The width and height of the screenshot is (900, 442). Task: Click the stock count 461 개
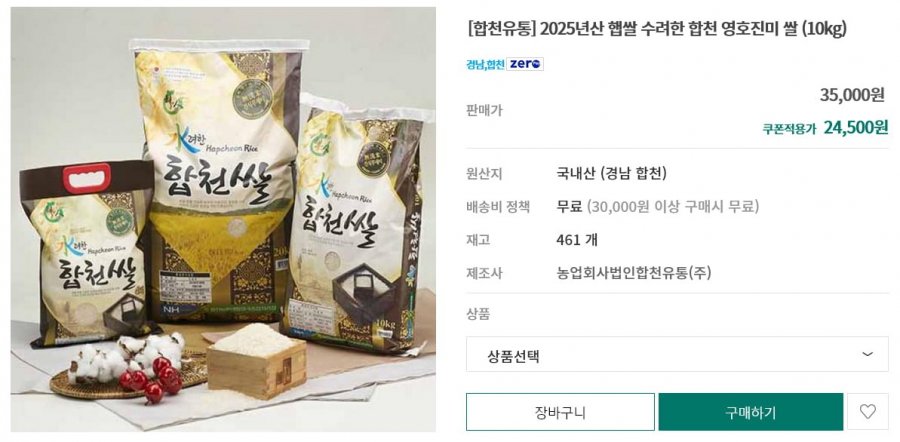577,239
